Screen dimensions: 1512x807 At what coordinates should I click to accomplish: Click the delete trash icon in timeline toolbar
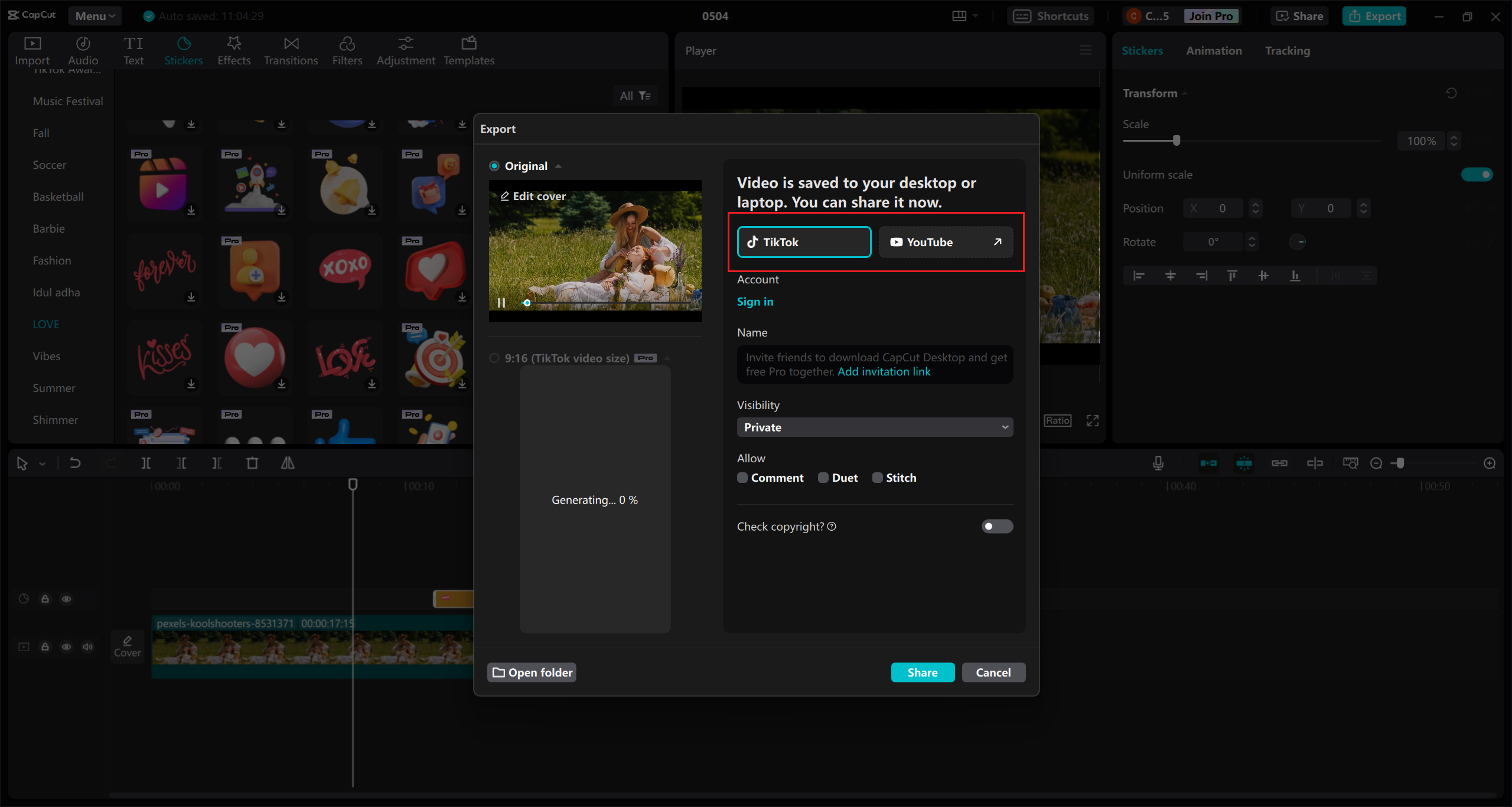coord(252,463)
